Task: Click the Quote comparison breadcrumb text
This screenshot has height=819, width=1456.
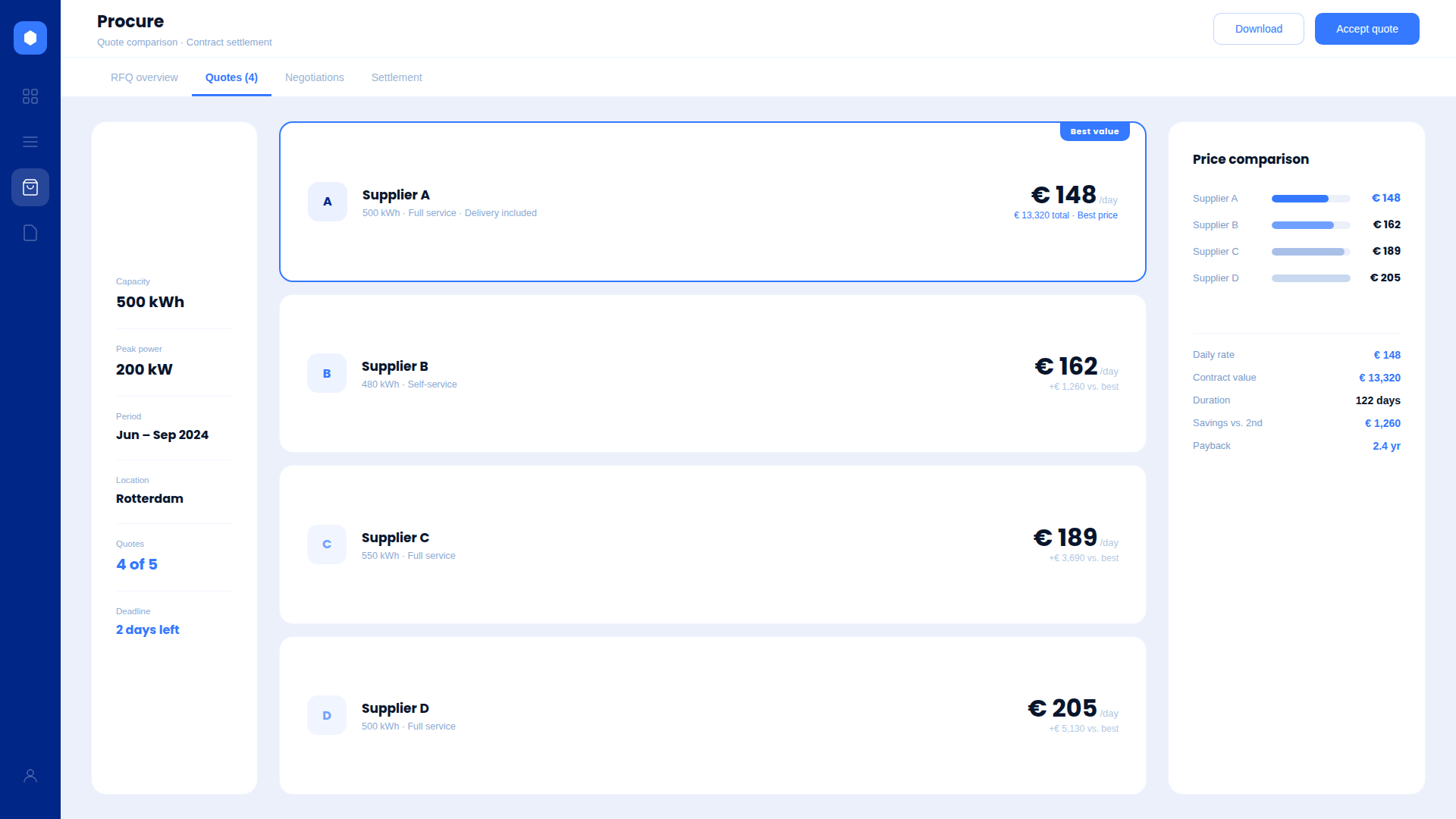Action: (137, 42)
